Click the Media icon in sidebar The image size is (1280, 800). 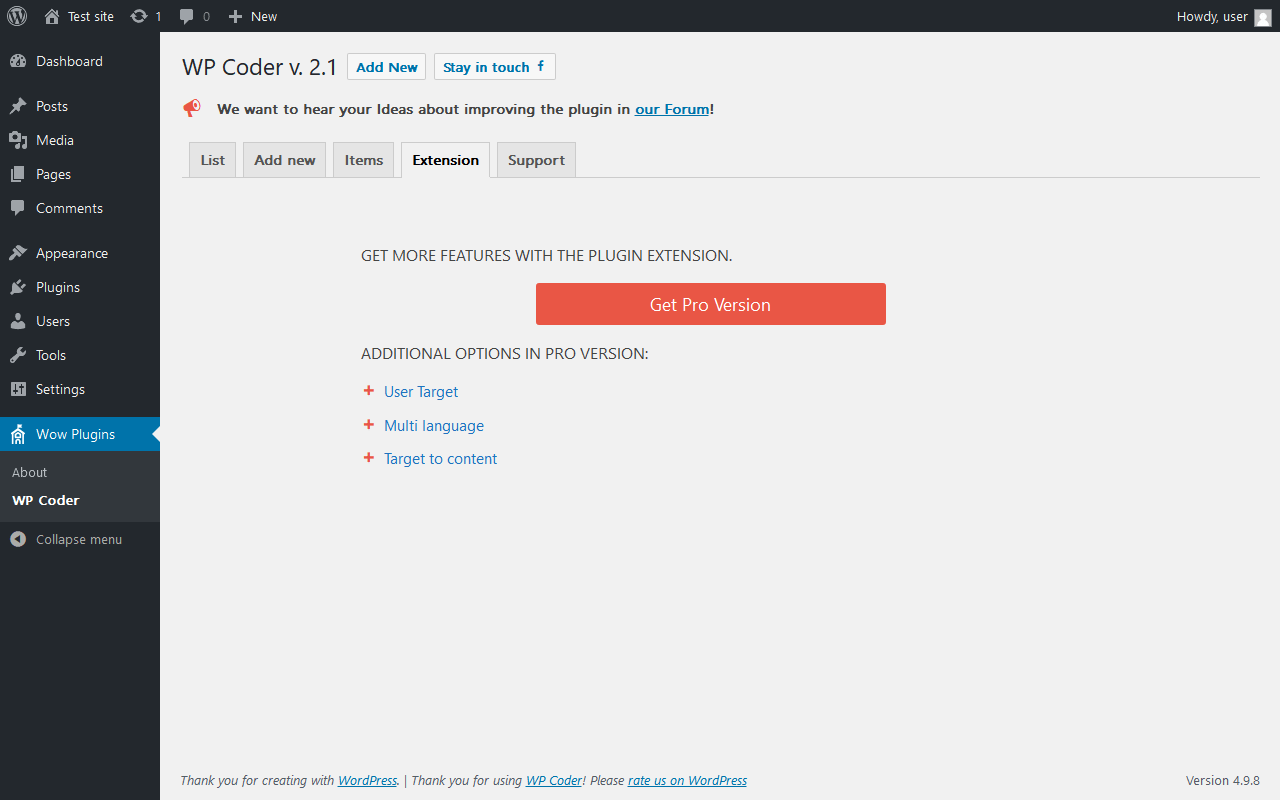click(18, 140)
